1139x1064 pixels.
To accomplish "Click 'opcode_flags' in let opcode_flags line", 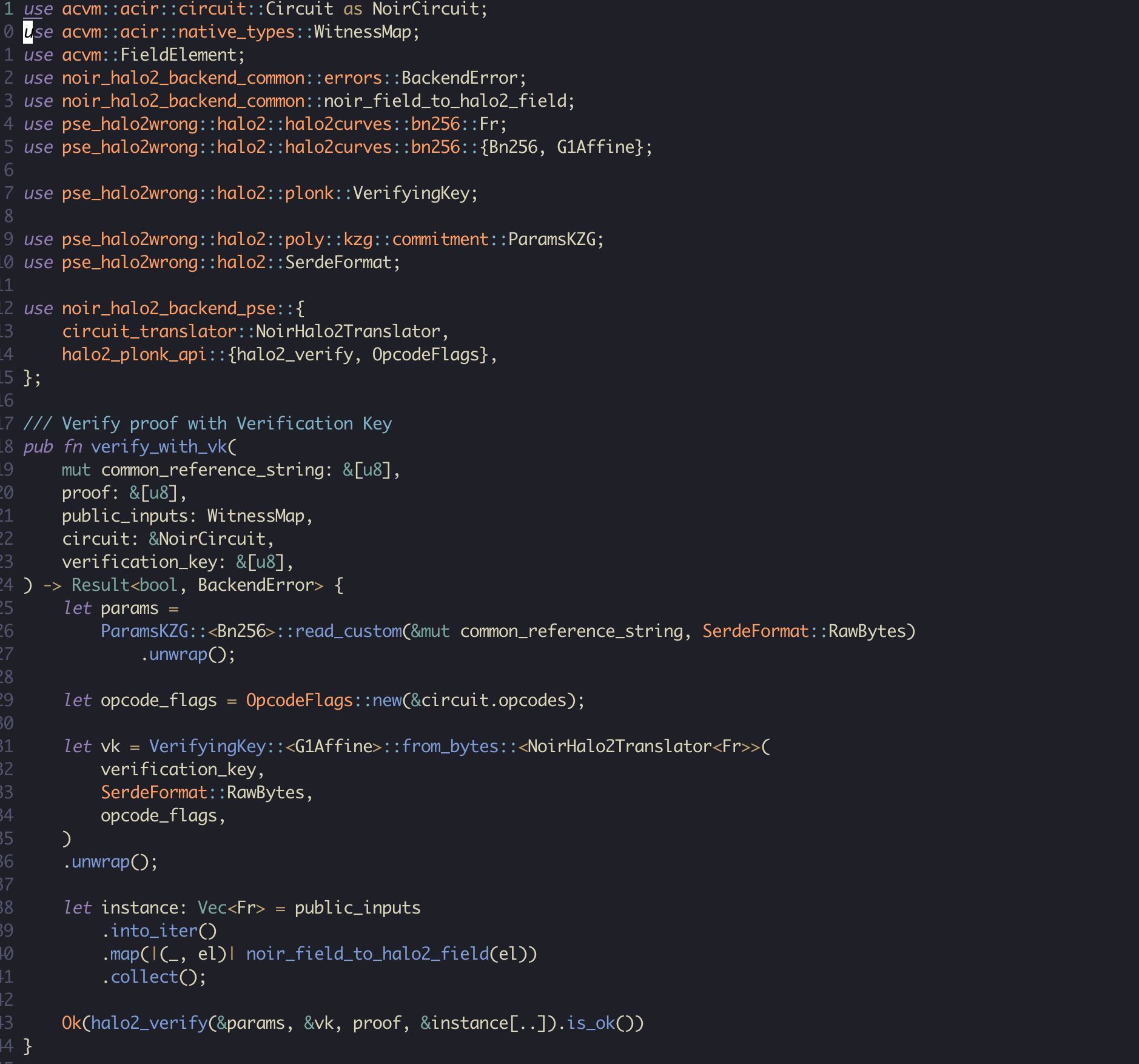I will click(x=159, y=700).
